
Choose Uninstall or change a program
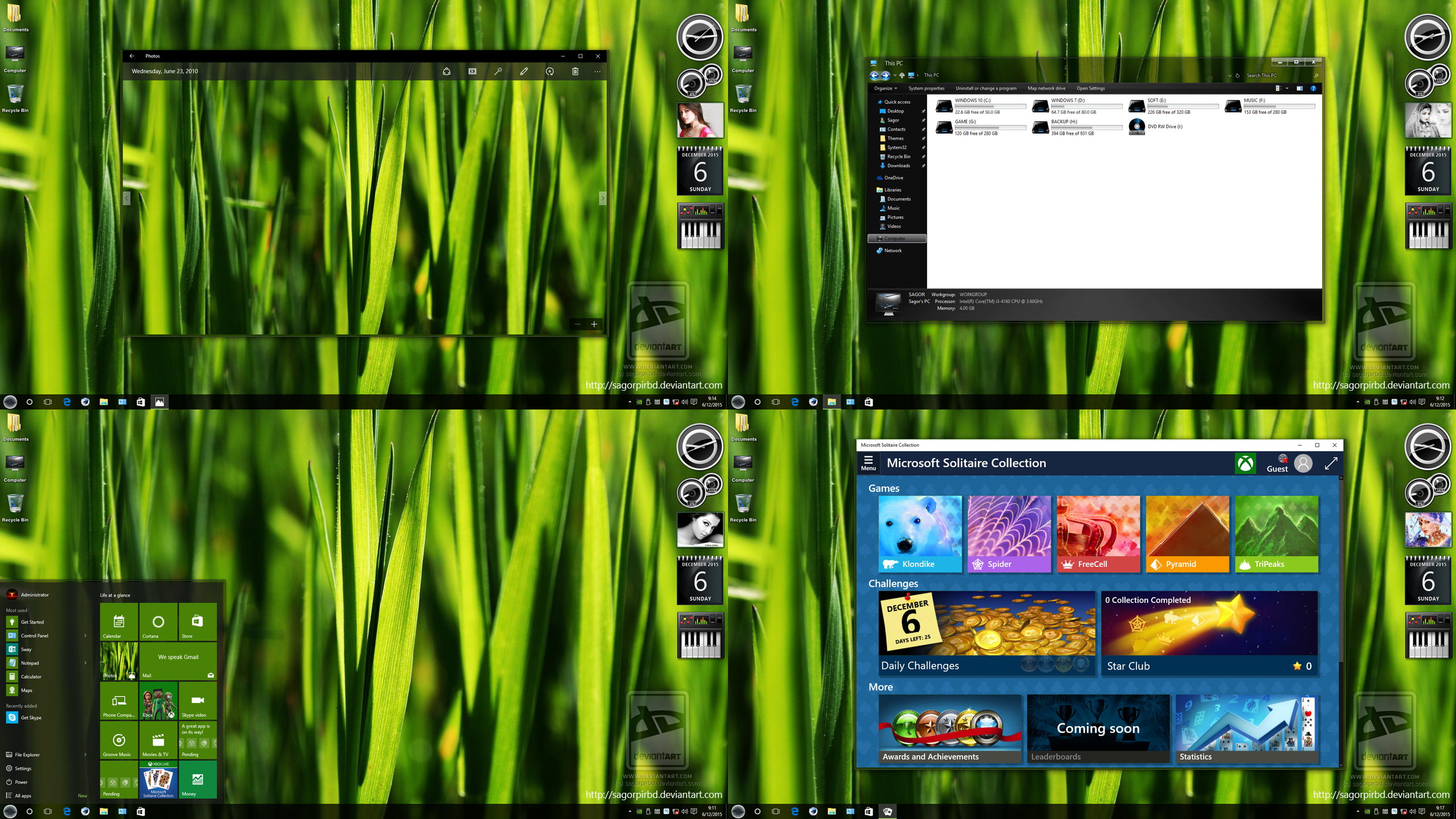[986, 88]
